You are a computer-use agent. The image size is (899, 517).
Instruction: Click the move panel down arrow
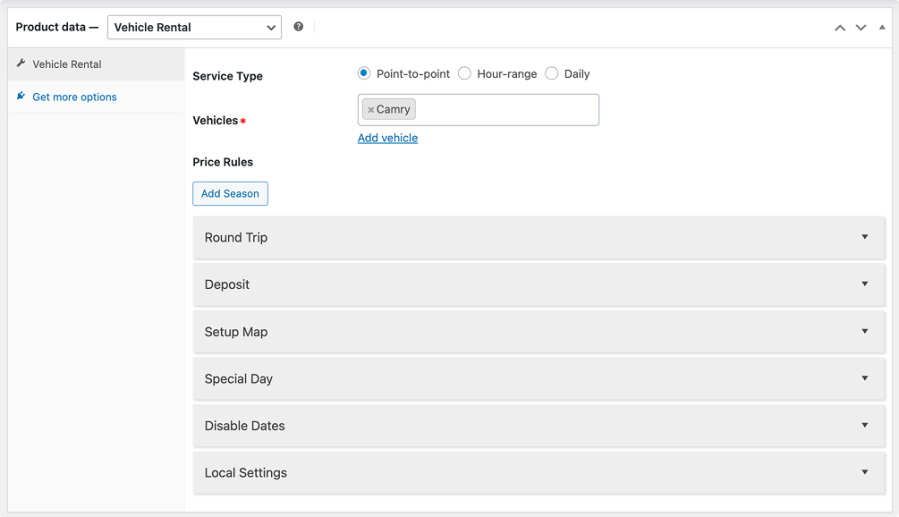(x=860, y=28)
